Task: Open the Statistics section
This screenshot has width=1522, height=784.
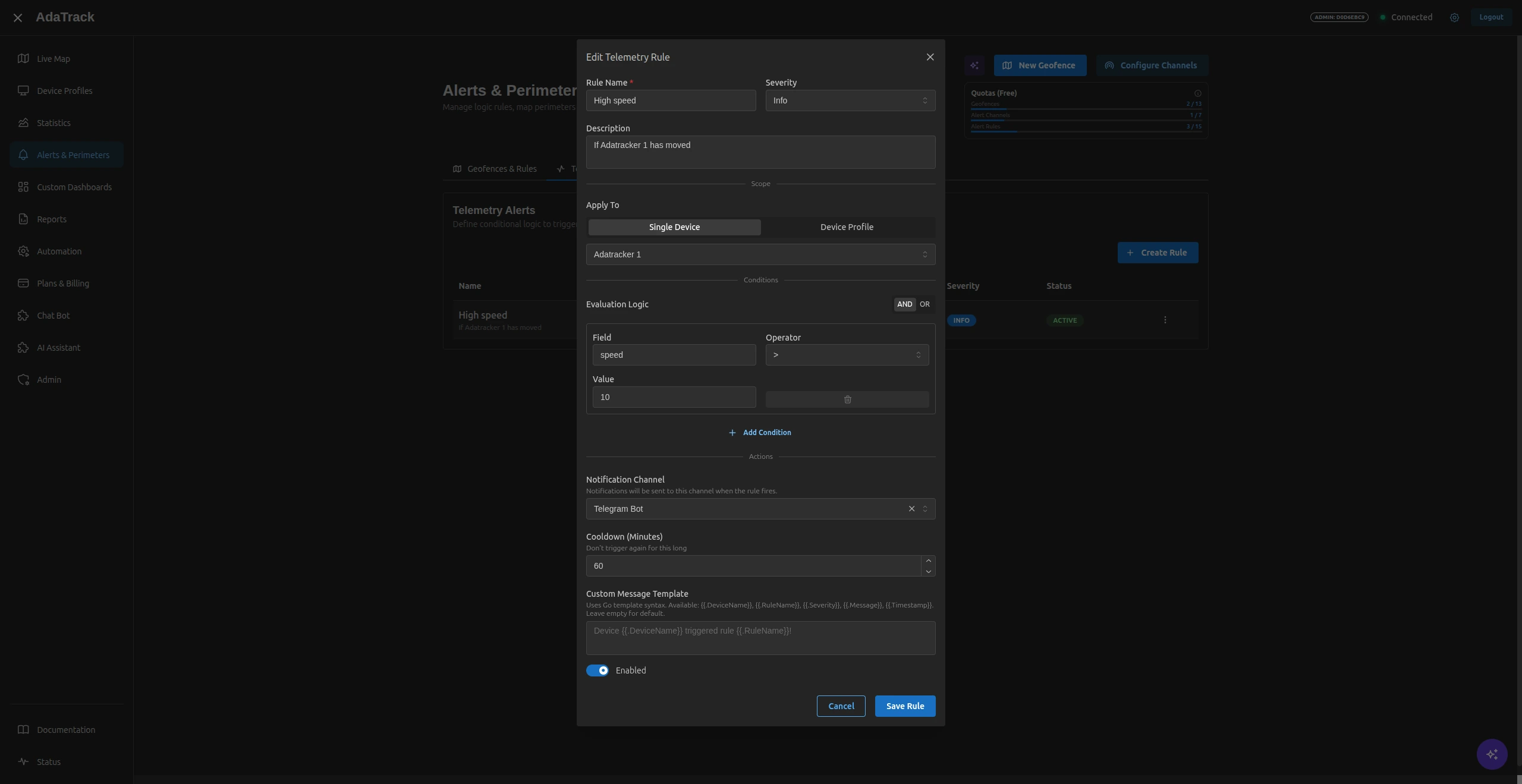Action: tap(66, 123)
